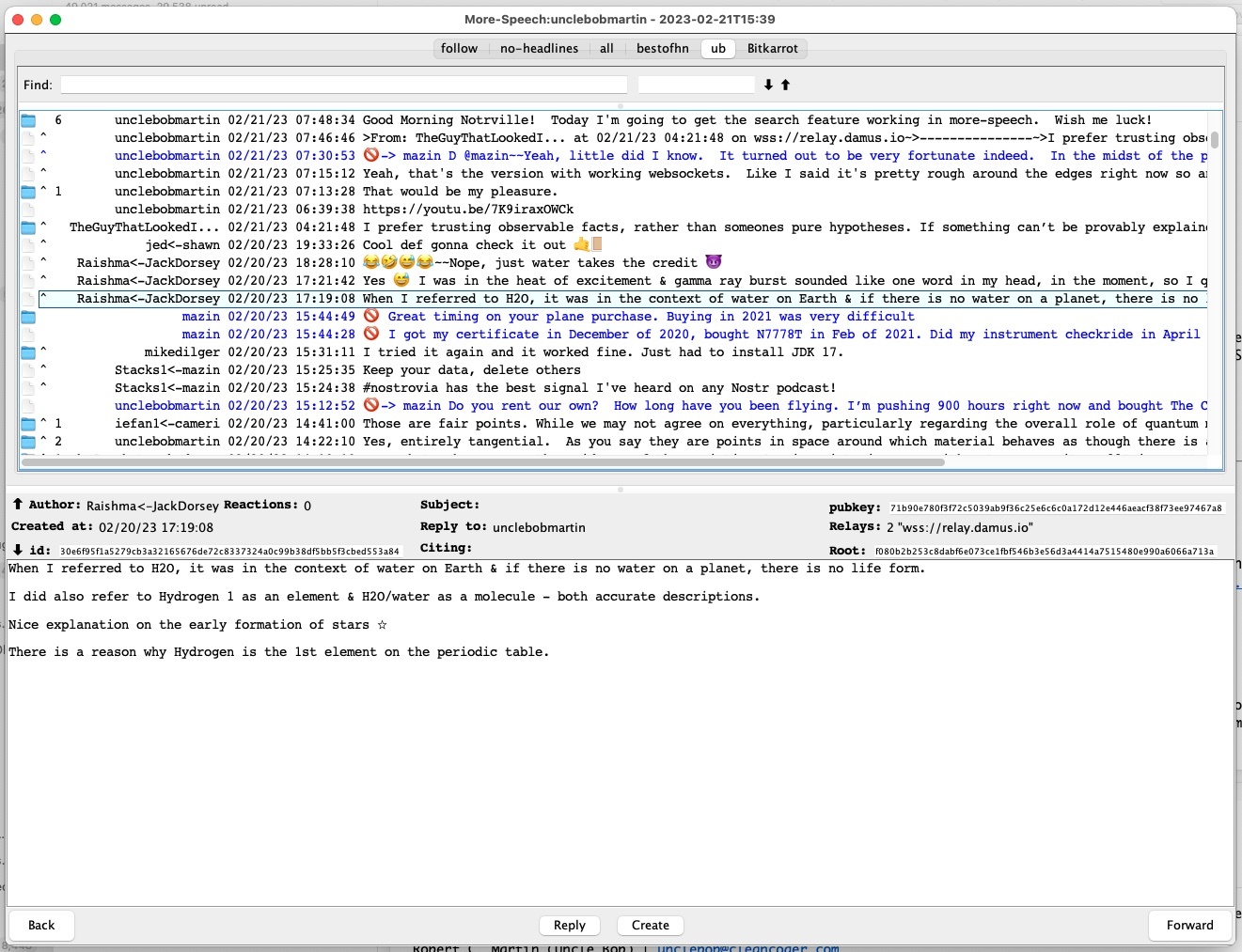Screen dimensions: 1242x952
Task: Click the id value 30e6f95f1a5279cb...
Action: tap(229, 552)
